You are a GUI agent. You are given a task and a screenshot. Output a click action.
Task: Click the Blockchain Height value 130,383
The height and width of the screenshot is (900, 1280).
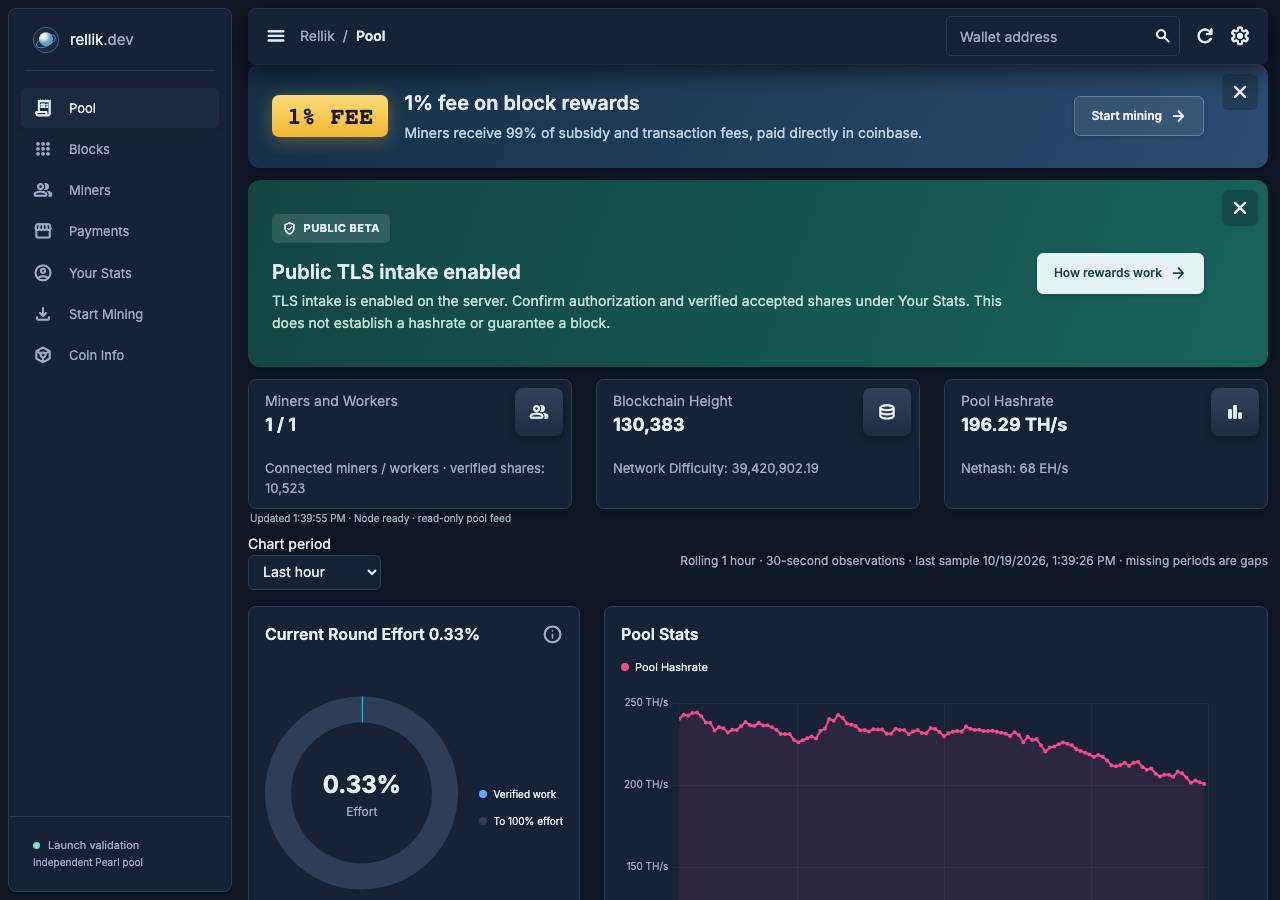pos(649,425)
